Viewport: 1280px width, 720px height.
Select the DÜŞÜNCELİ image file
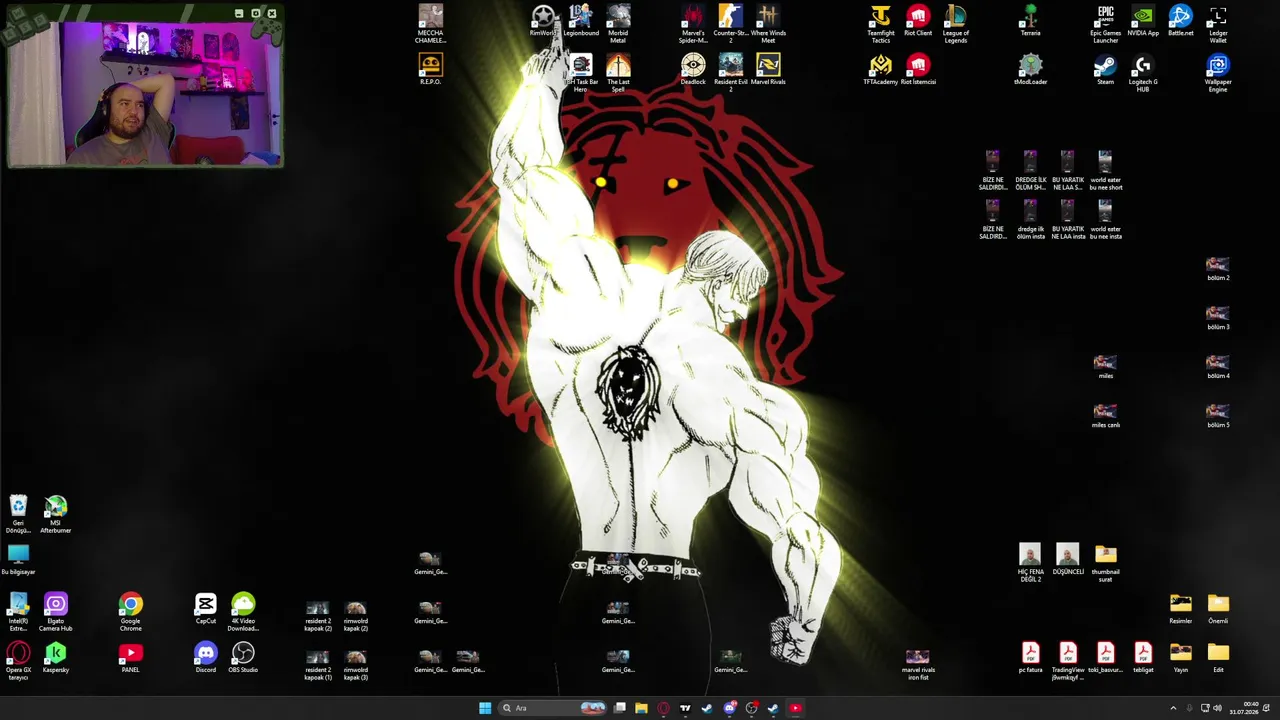[1068, 560]
